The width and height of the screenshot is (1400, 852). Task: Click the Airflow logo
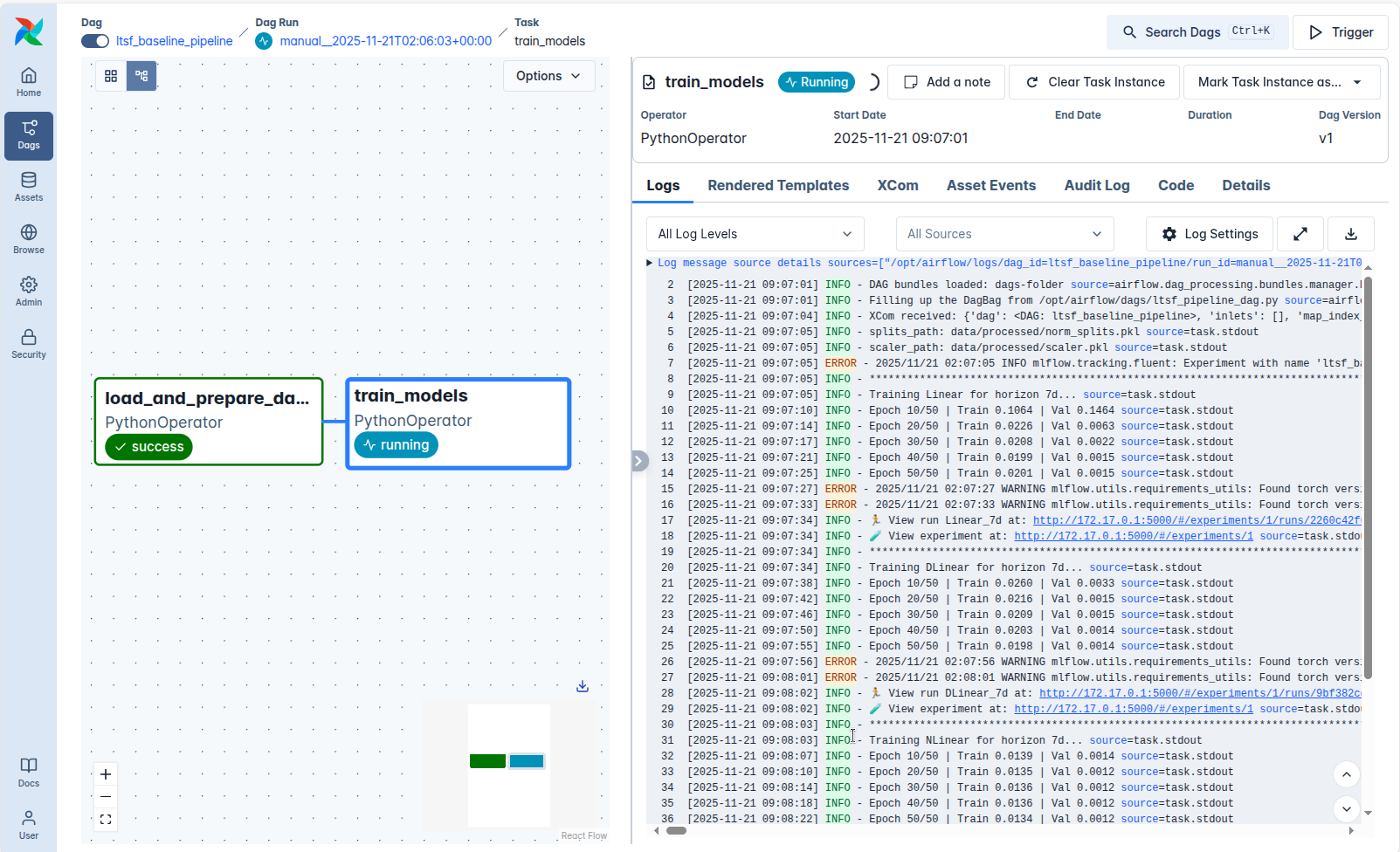29,31
